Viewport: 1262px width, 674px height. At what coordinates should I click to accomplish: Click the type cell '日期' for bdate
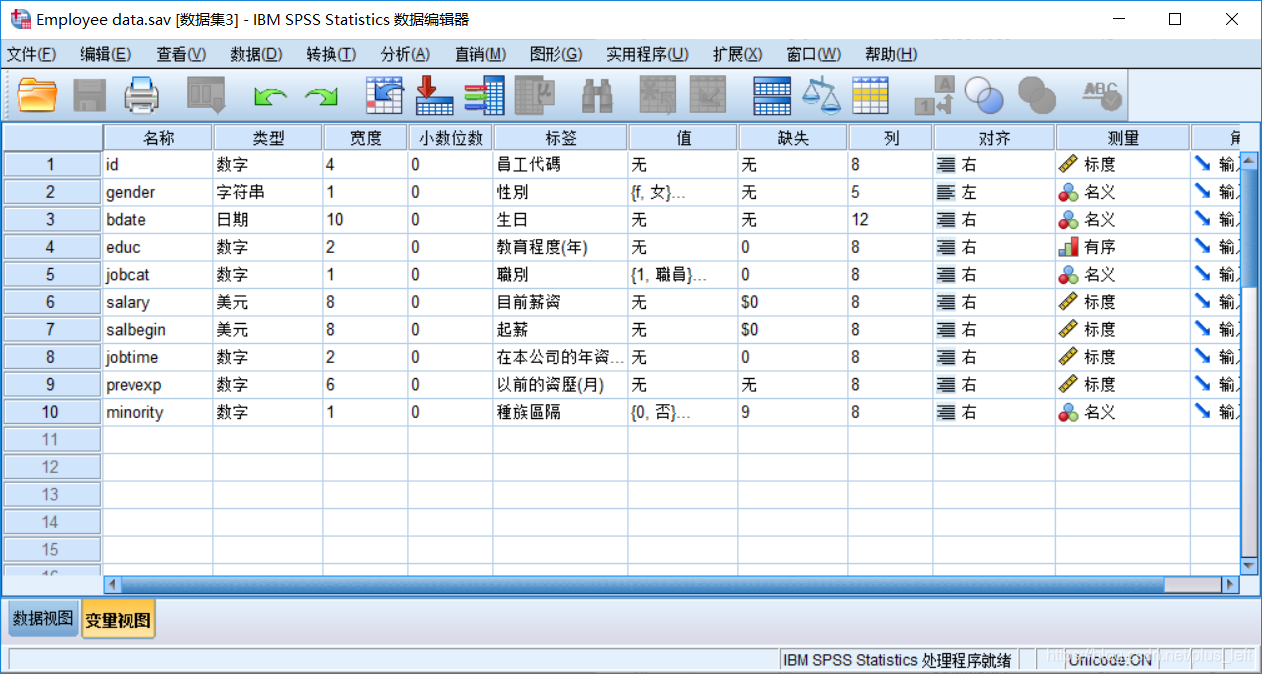pyautogui.click(x=268, y=219)
